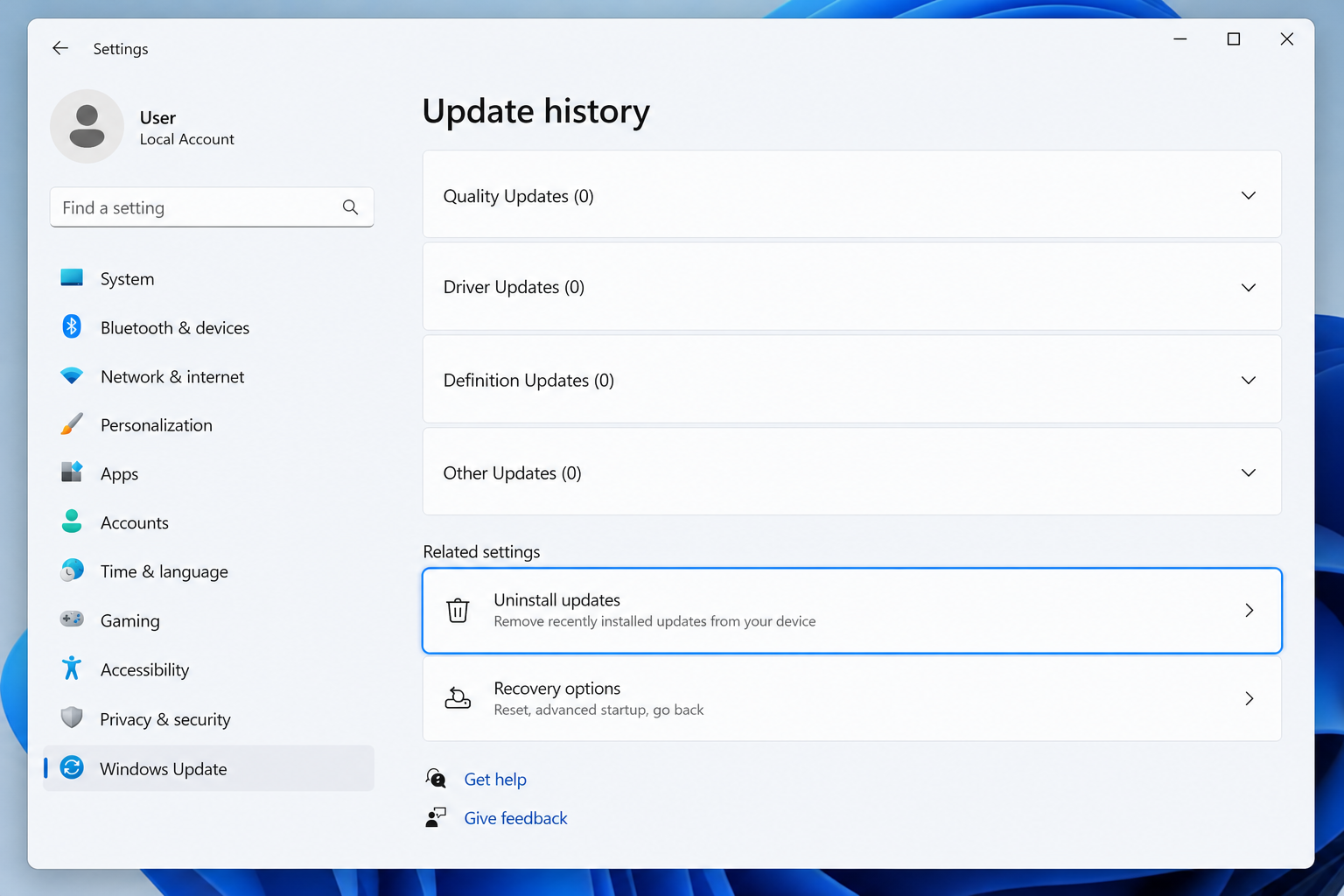
Task: Open Uninstall updates via right chevron
Action: (x=1249, y=610)
